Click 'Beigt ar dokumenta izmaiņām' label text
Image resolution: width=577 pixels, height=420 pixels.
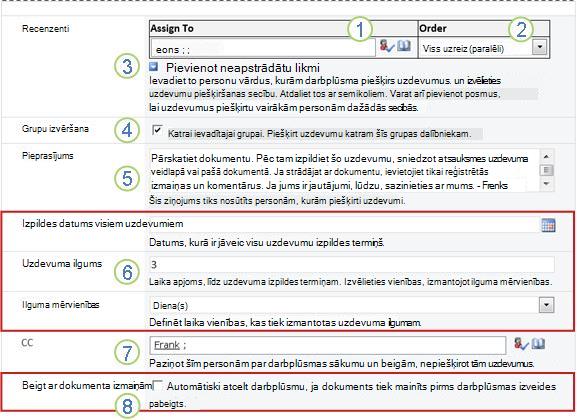(86, 385)
